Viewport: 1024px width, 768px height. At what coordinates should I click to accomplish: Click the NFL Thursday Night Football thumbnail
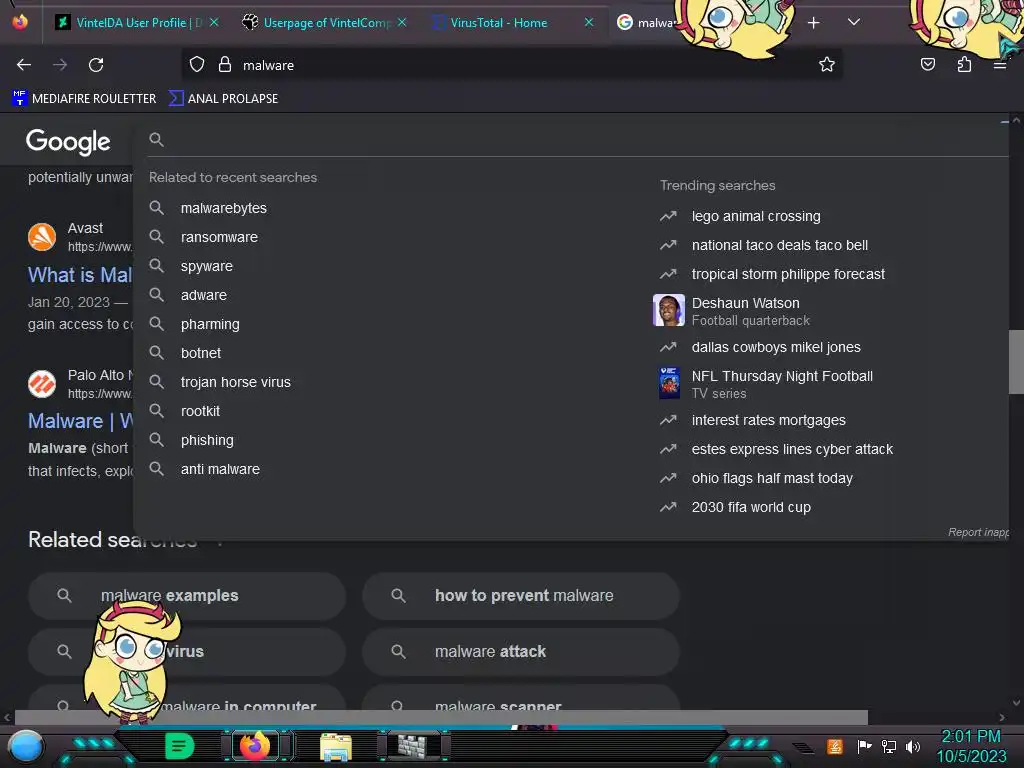coord(669,383)
